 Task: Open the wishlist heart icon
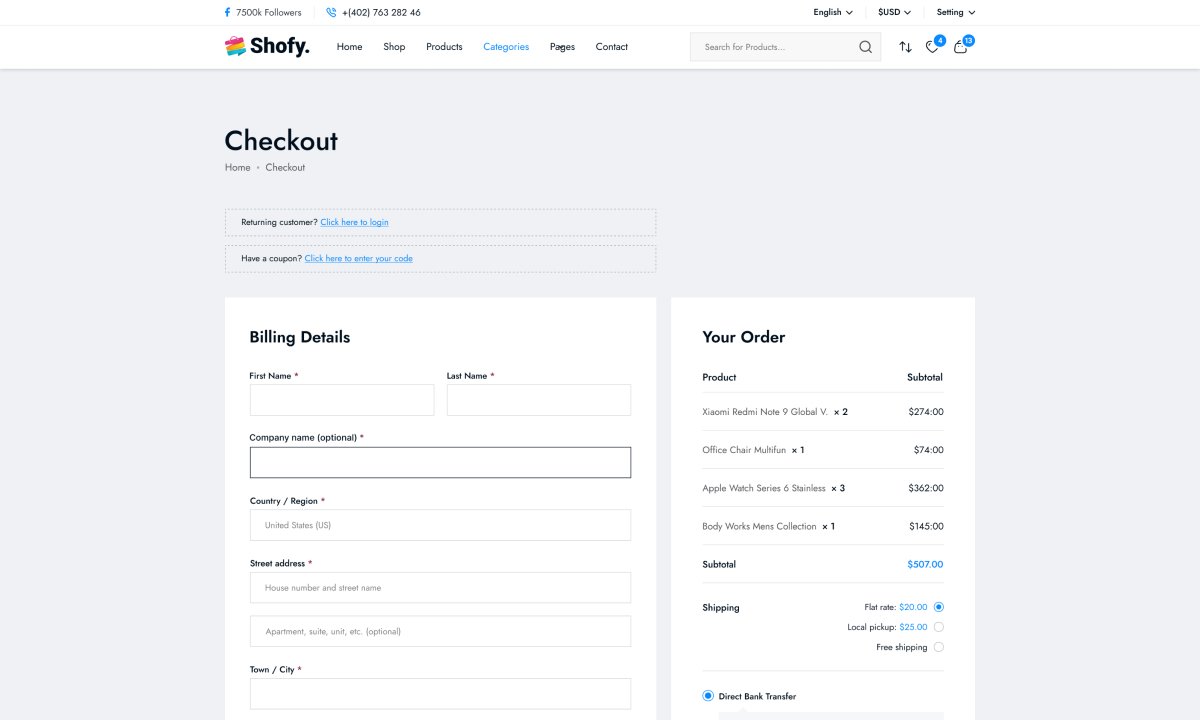coord(932,47)
